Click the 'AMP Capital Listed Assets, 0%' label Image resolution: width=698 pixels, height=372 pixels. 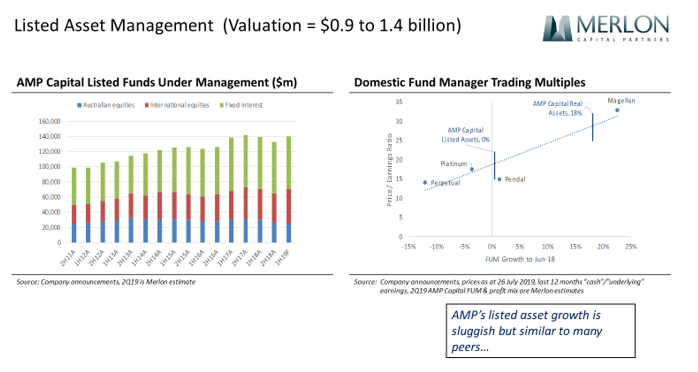coord(465,135)
